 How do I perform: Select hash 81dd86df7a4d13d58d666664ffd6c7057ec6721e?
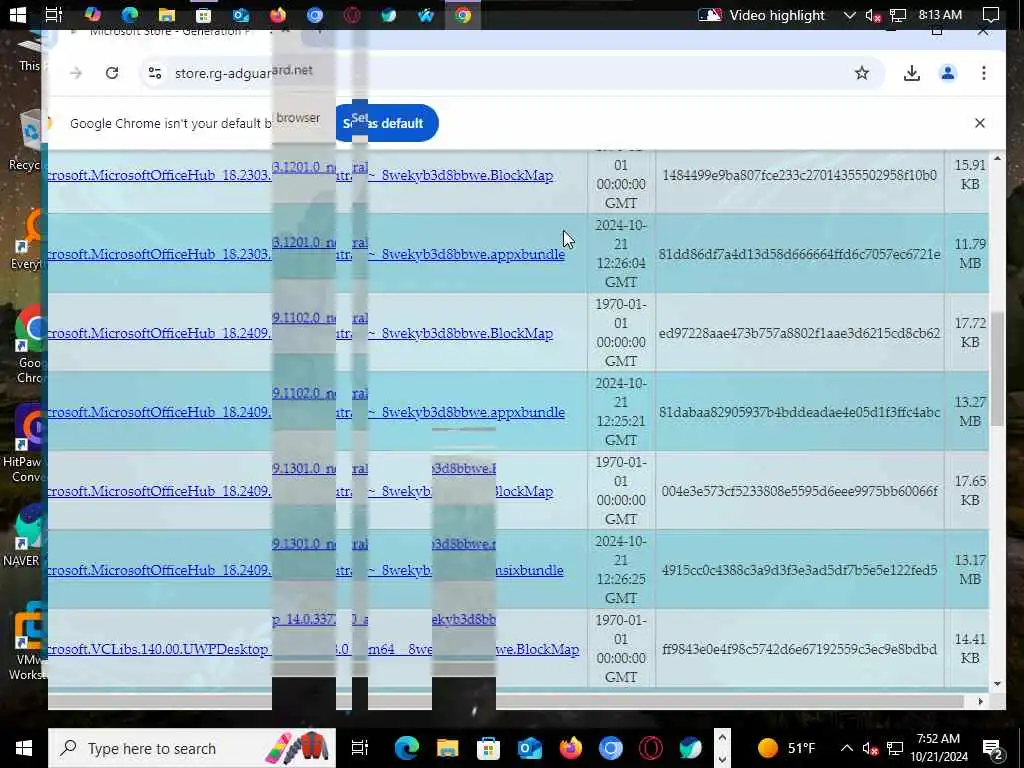[x=799, y=254]
